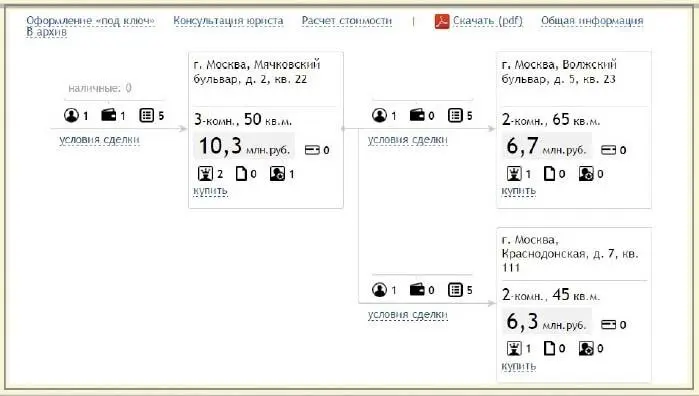Click the card icon beside 6,3 млн.руб.
The width and height of the screenshot is (699, 396).
(x=609, y=325)
